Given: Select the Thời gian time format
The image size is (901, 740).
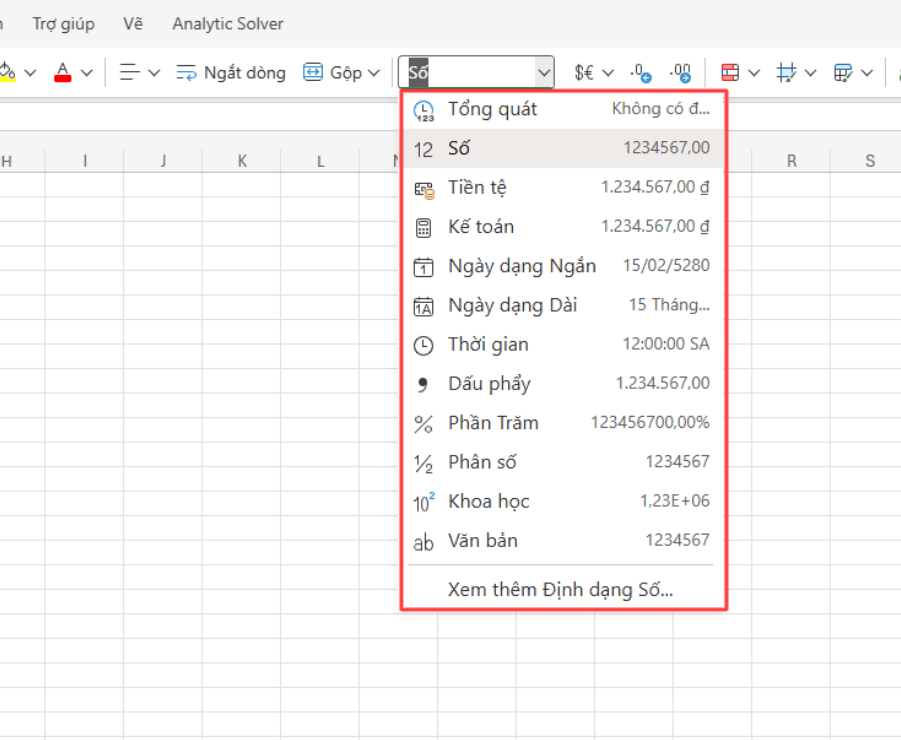Looking at the screenshot, I should (563, 344).
